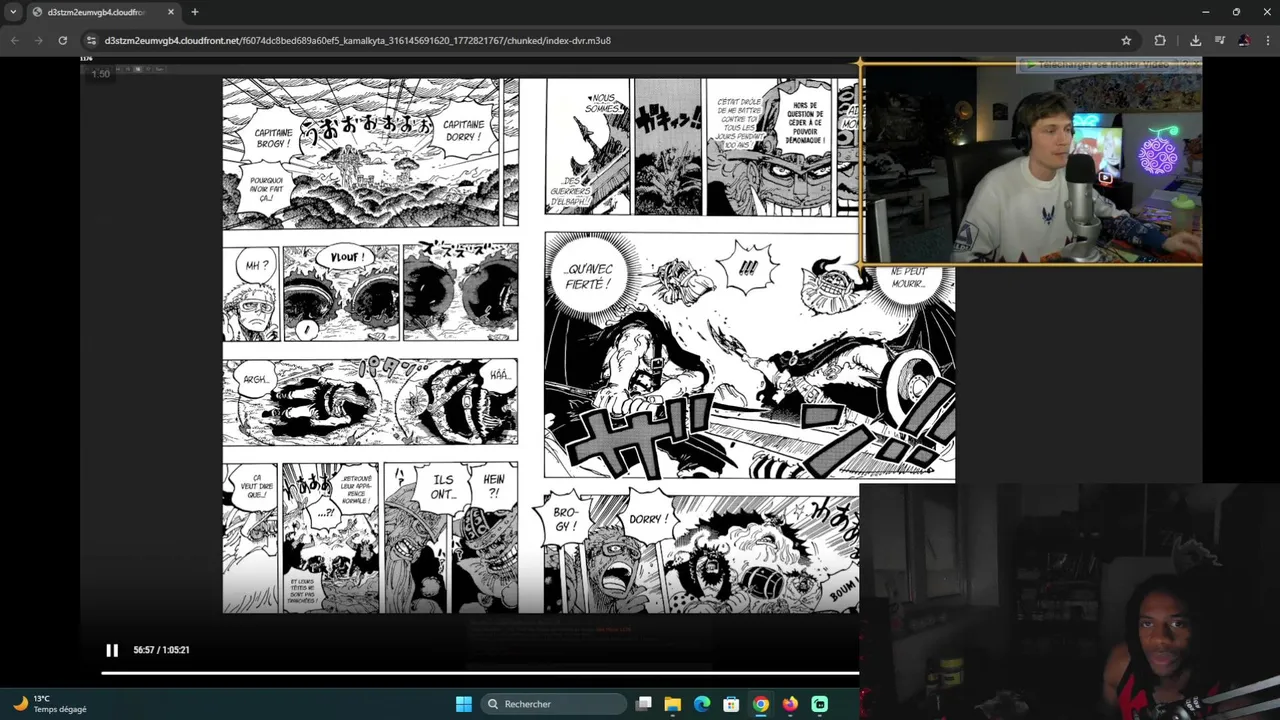Open the browser extensions menu

click(1160, 40)
